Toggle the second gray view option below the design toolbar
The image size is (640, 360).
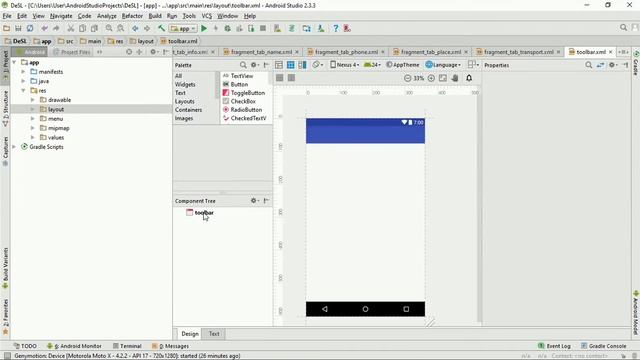point(291,78)
